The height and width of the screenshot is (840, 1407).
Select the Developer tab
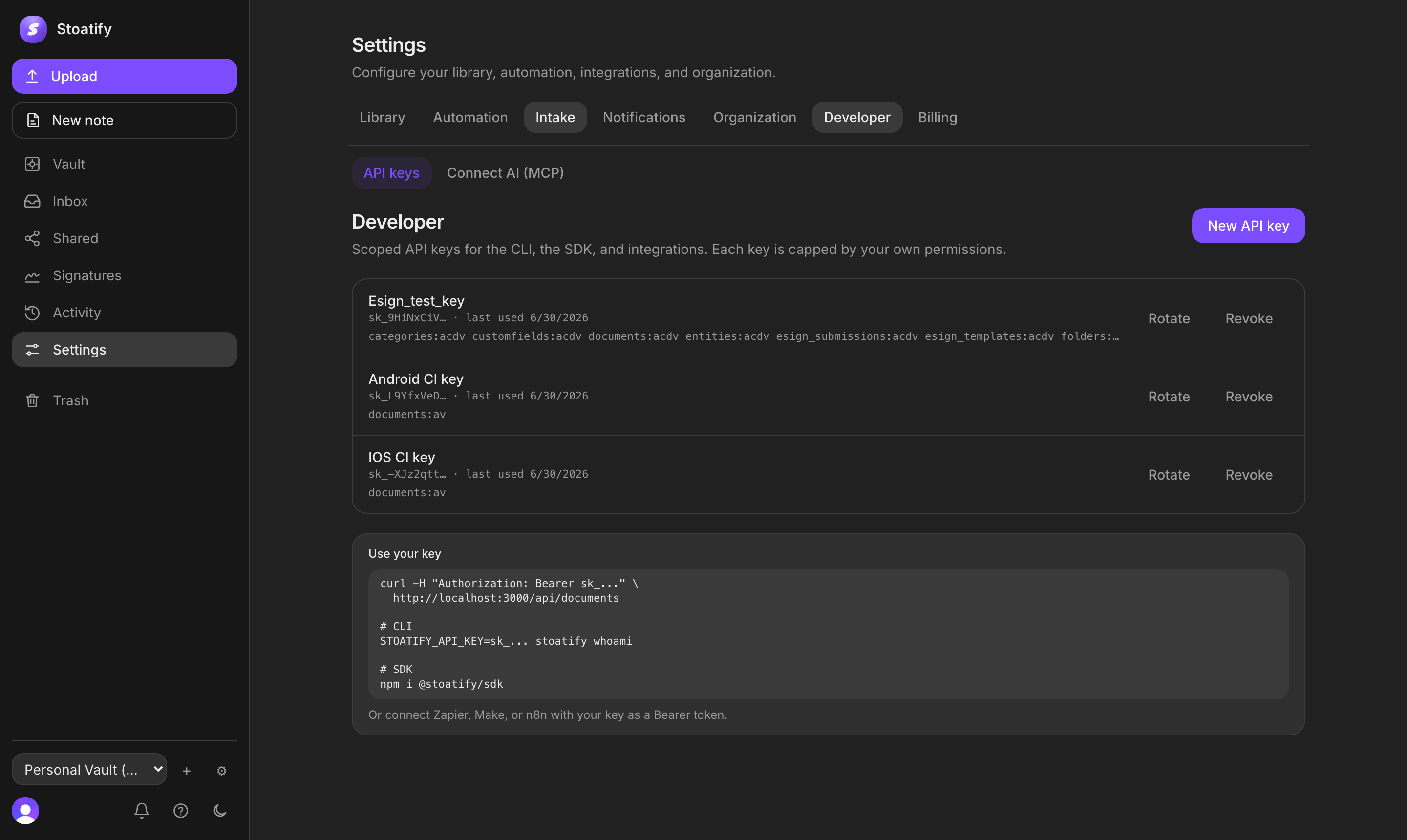(x=856, y=117)
